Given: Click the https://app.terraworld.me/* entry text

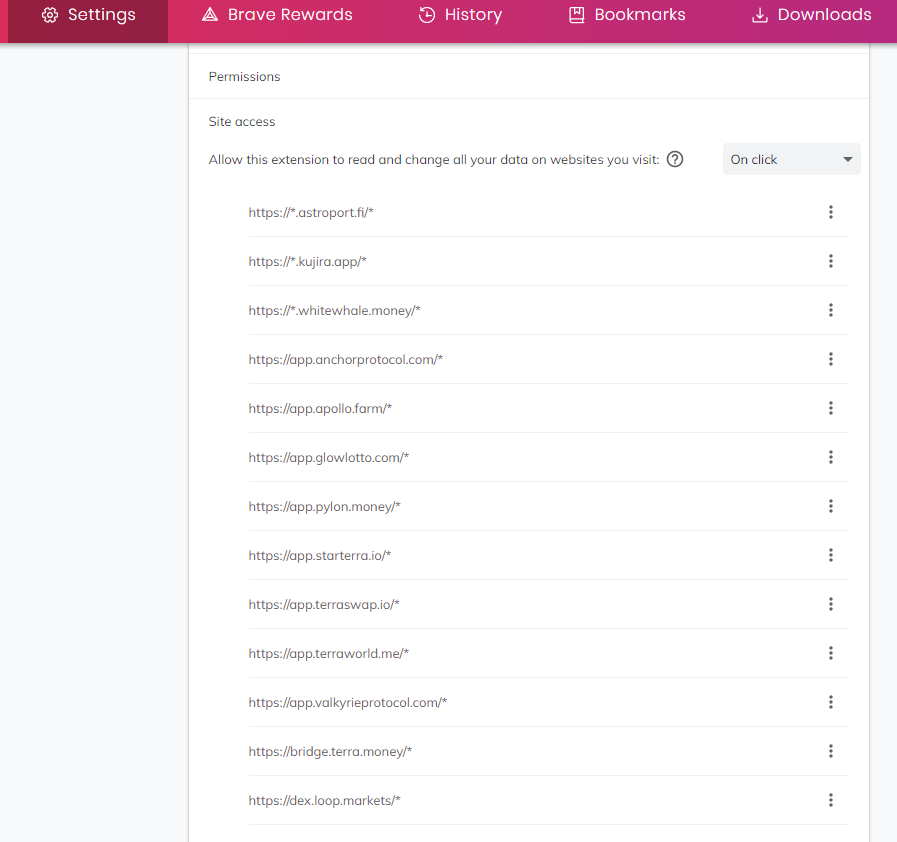Looking at the screenshot, I should 328,654.
